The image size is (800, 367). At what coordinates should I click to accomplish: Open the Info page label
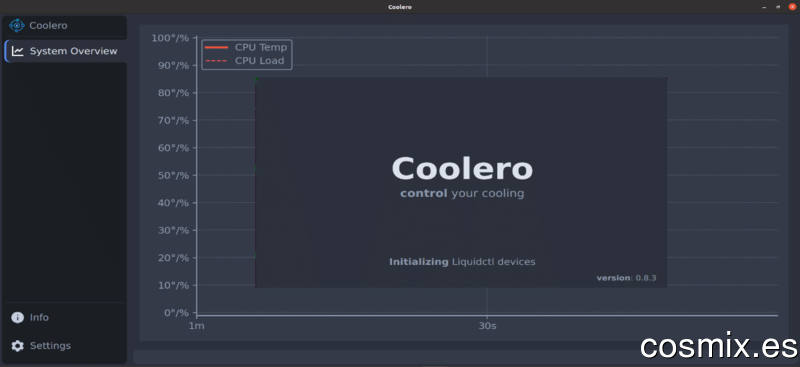point(39,317)
